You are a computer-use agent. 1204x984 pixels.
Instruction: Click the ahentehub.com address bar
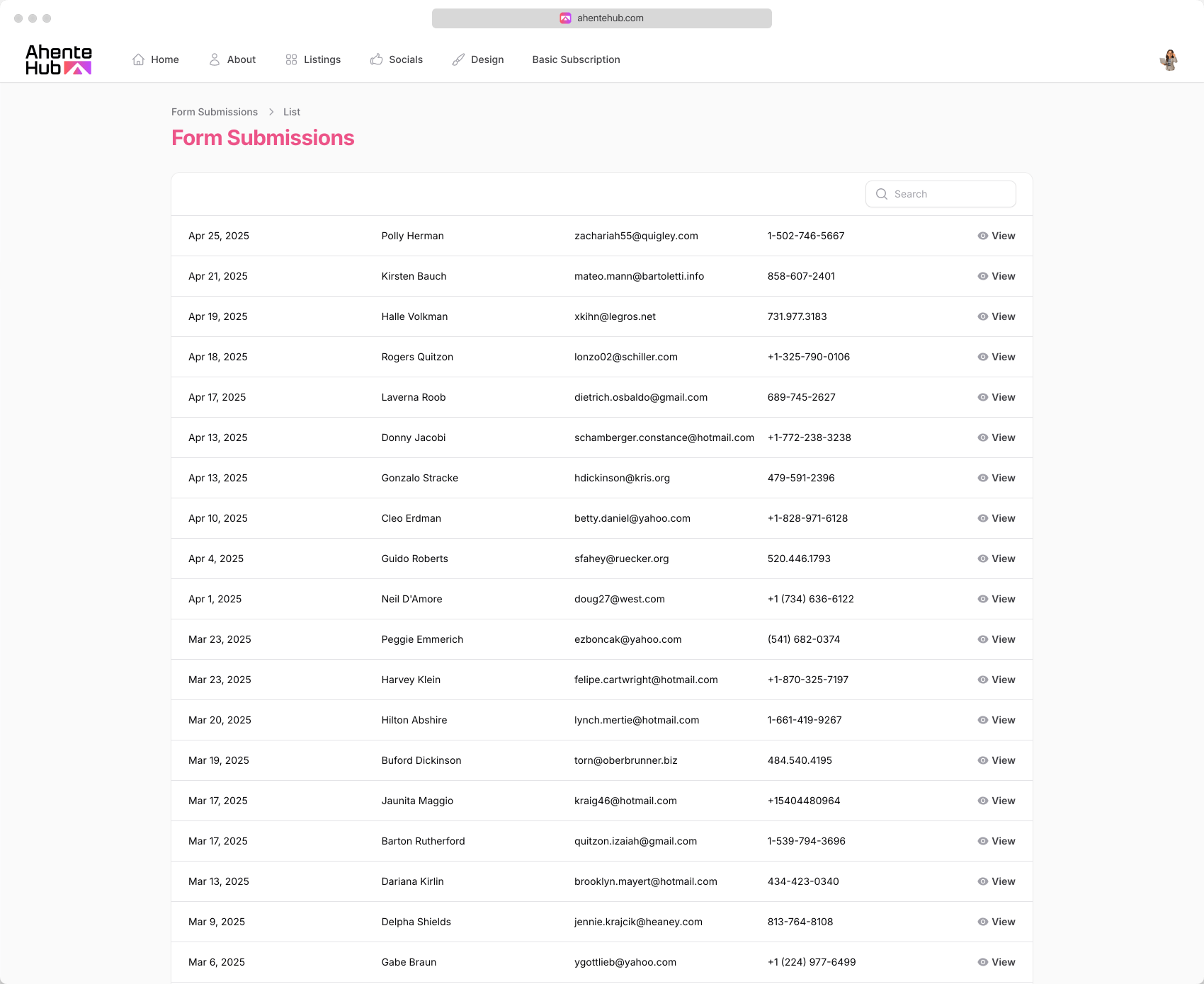[602, 18]
